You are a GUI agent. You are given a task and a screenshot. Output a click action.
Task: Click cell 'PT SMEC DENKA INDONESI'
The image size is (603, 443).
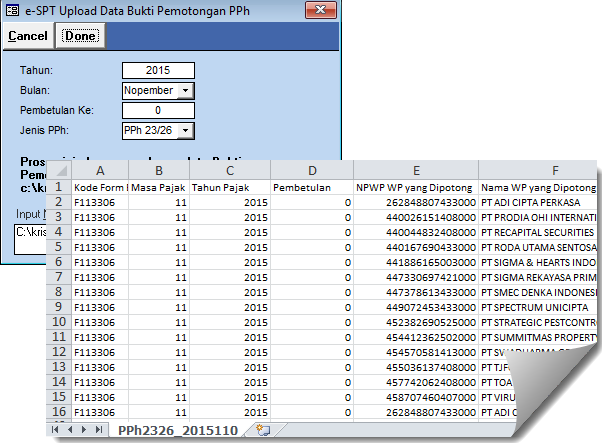pos(538,292)
